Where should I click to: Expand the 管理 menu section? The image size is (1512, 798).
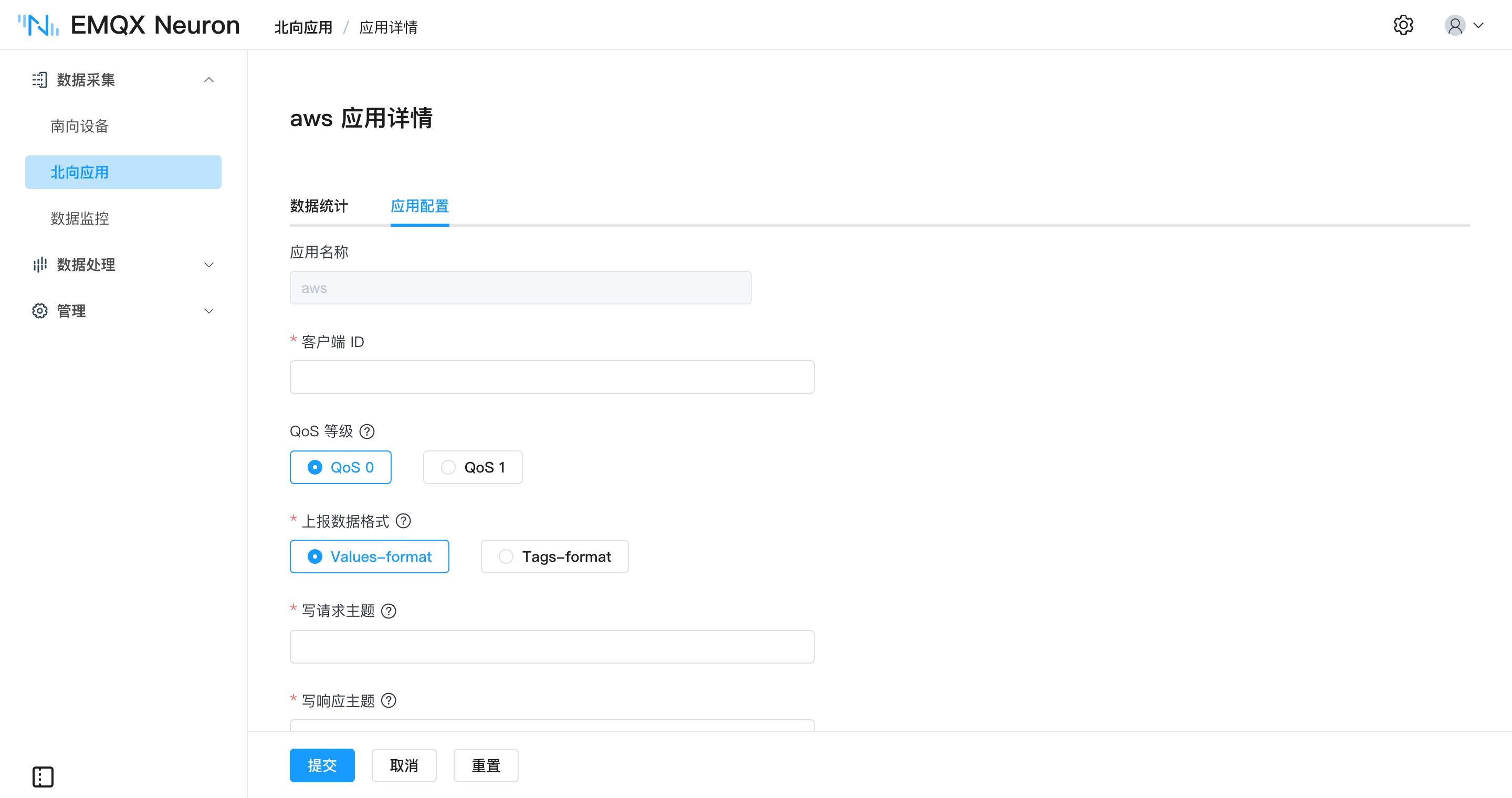[x=208, y=311]
